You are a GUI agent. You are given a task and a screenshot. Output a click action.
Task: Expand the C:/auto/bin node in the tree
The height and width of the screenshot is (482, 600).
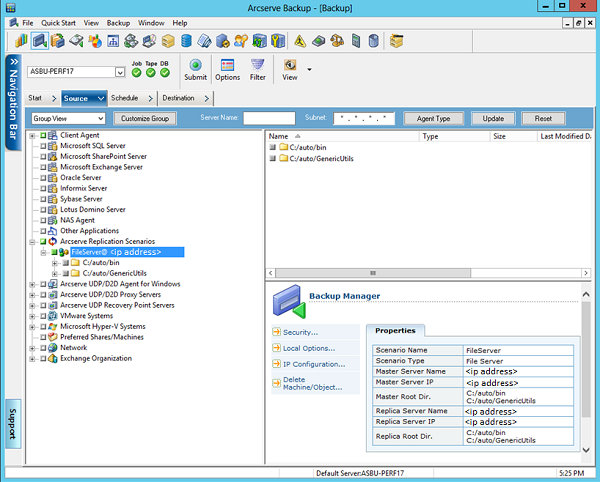click(x=55, y=263)
